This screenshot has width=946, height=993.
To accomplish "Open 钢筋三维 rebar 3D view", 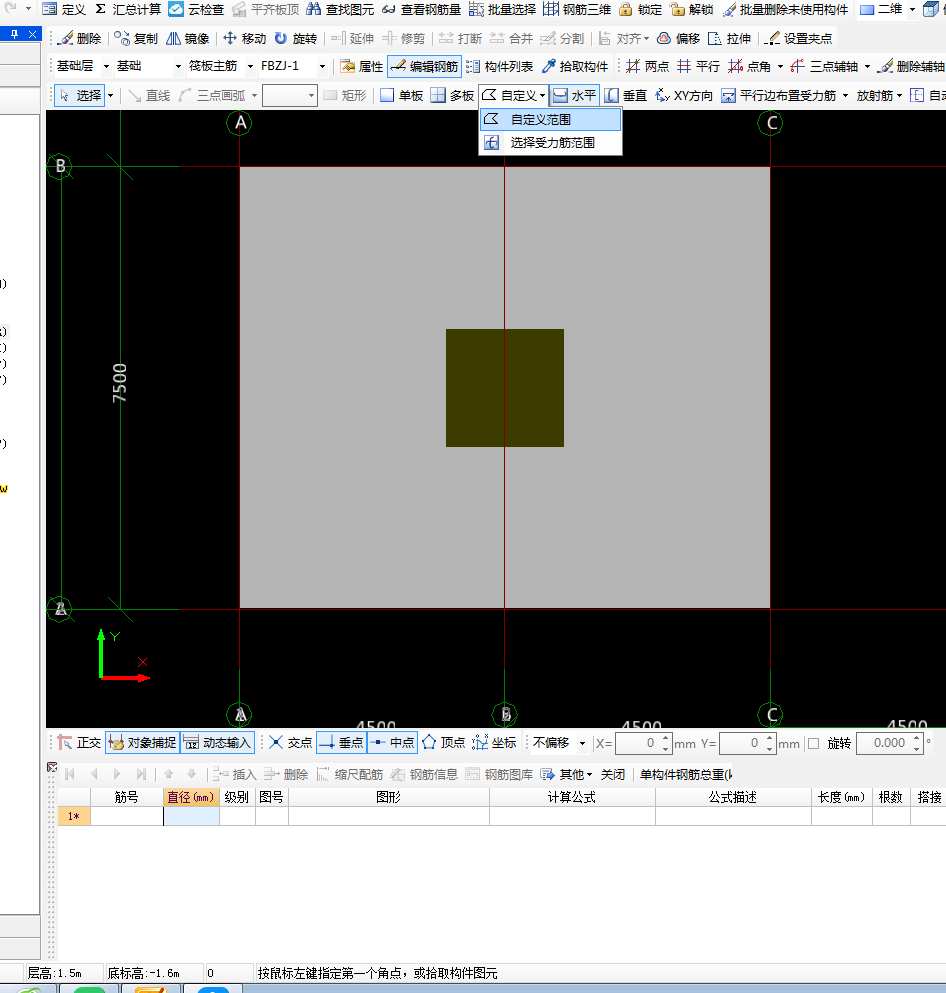I will coord(577,9).
